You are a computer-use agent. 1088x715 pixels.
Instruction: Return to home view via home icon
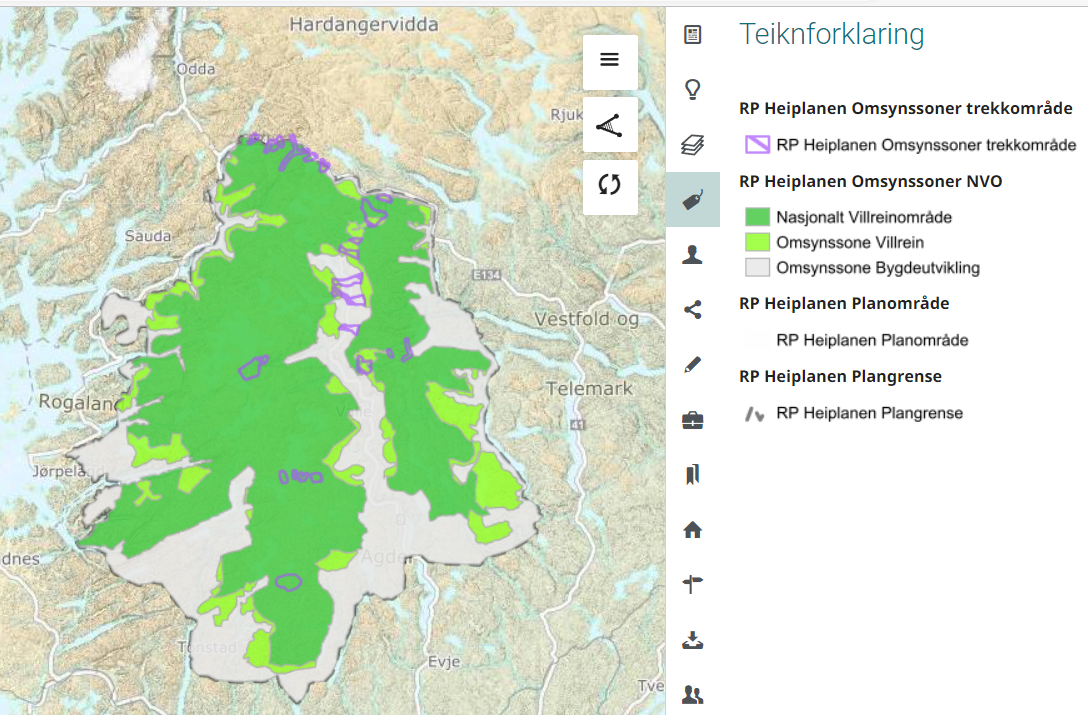[x=693, y=528]
